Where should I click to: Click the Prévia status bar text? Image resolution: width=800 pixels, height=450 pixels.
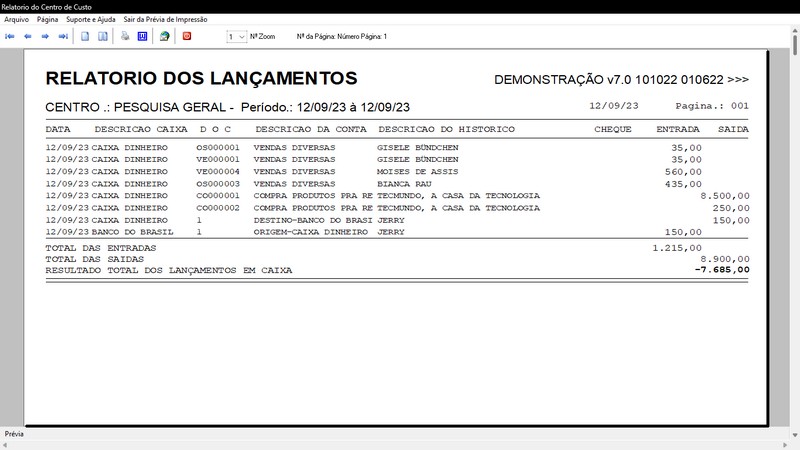point(14,434)
